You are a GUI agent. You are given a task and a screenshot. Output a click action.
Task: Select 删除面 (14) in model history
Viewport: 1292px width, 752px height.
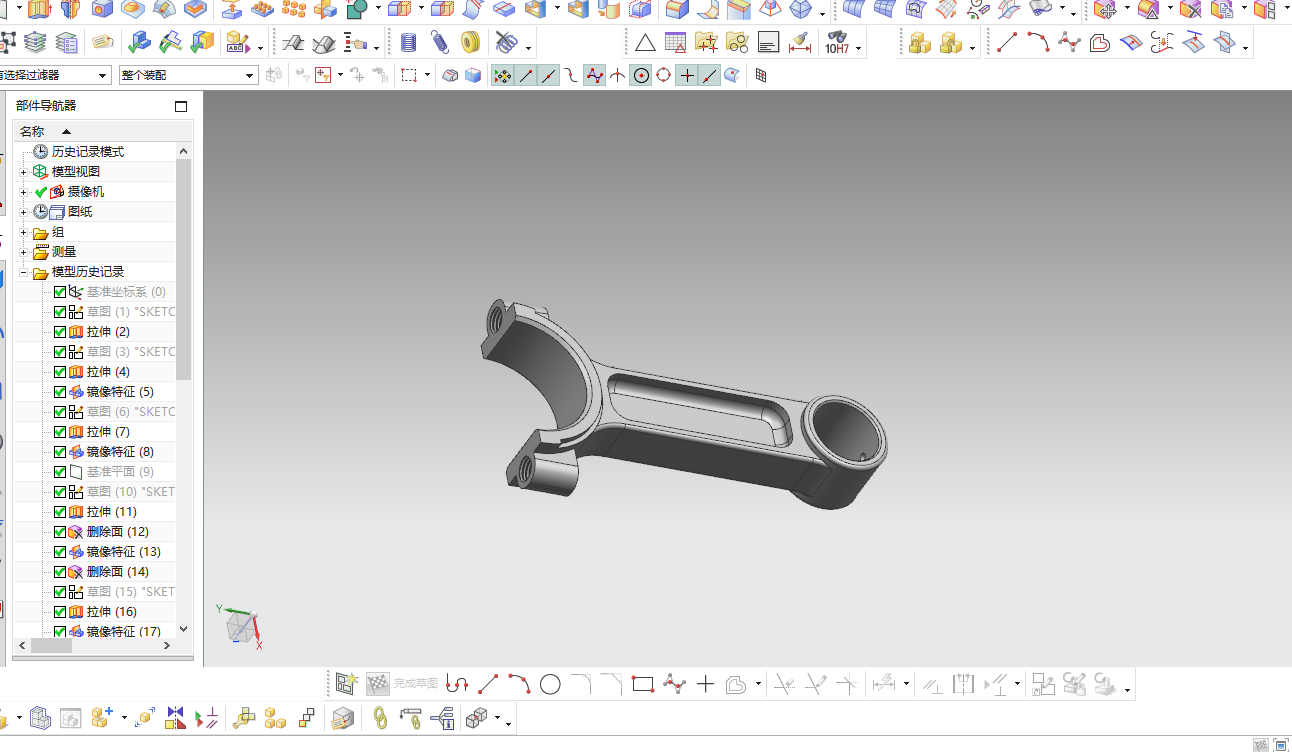pos(117,572)
